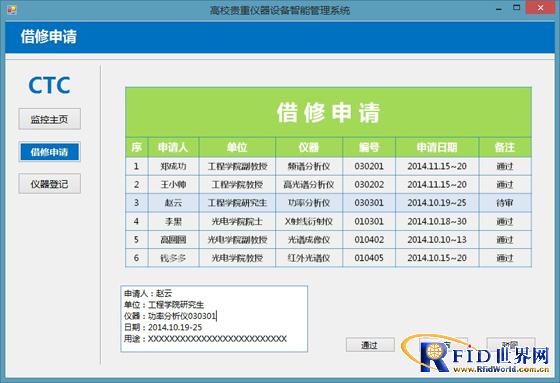The height and width of the screenshot is (383, 560).
Task: Select applicant 高圆圆 in the table
Action: pyautogui.click(x=174, y=239)
